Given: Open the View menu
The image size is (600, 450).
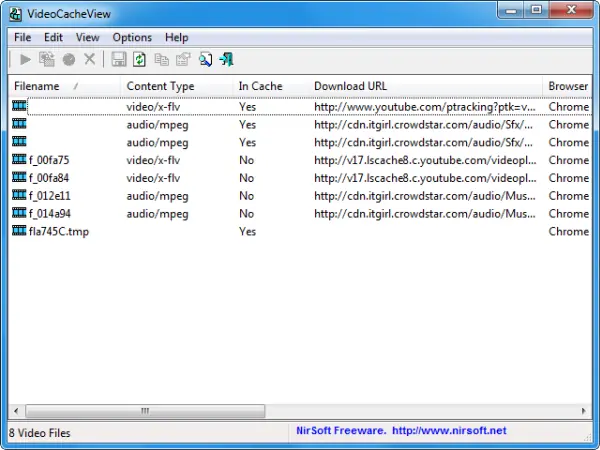Looking at the screenshot, I should tap(87, 37).
